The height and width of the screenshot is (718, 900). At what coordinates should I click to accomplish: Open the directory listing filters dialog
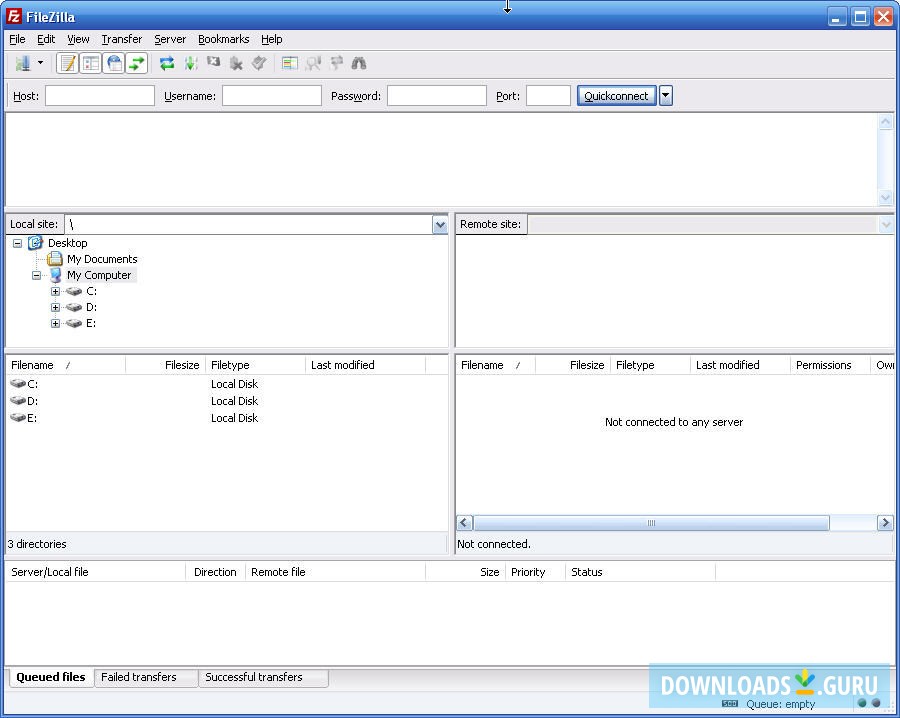[290, 63]
